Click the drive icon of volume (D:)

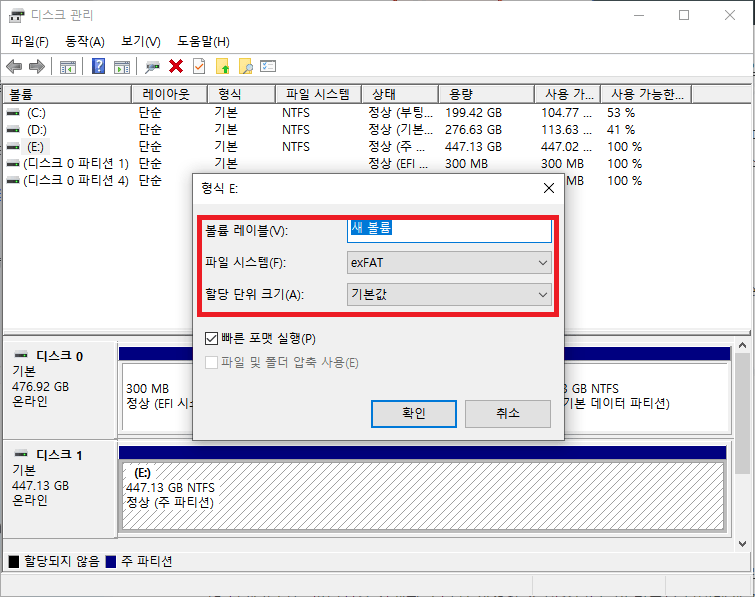coord(13,130)
